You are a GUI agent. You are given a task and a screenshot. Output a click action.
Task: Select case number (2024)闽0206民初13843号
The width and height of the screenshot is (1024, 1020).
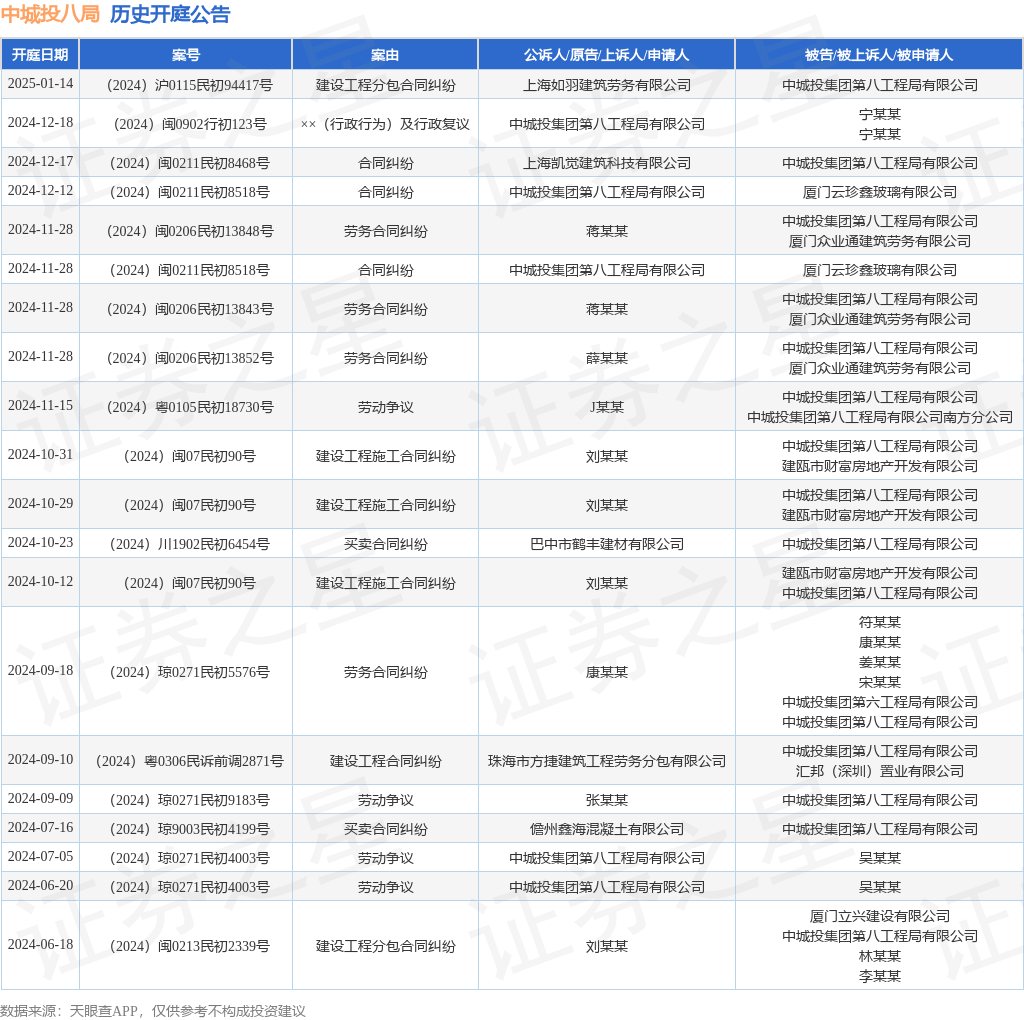click(x=189, y=309)
